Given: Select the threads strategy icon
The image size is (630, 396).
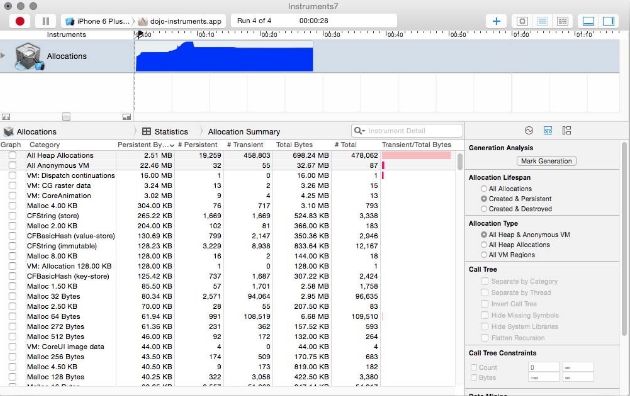Looking at the screenshot, I should 562,21.
